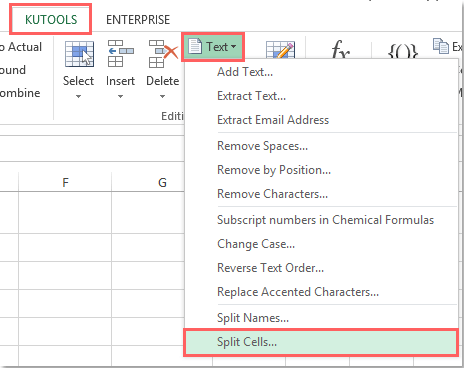Click the curly braces formula icon
The image size is (464, 368).
[403, 51]
